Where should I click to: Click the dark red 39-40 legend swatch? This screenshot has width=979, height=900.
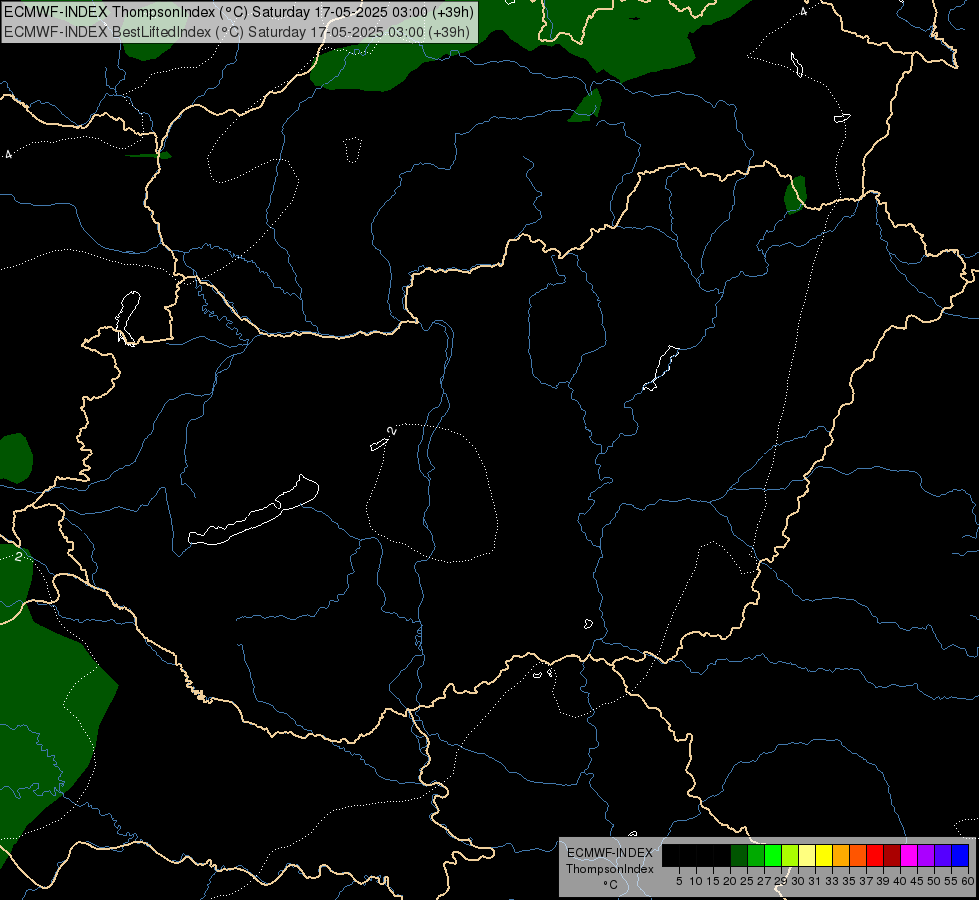892,856
